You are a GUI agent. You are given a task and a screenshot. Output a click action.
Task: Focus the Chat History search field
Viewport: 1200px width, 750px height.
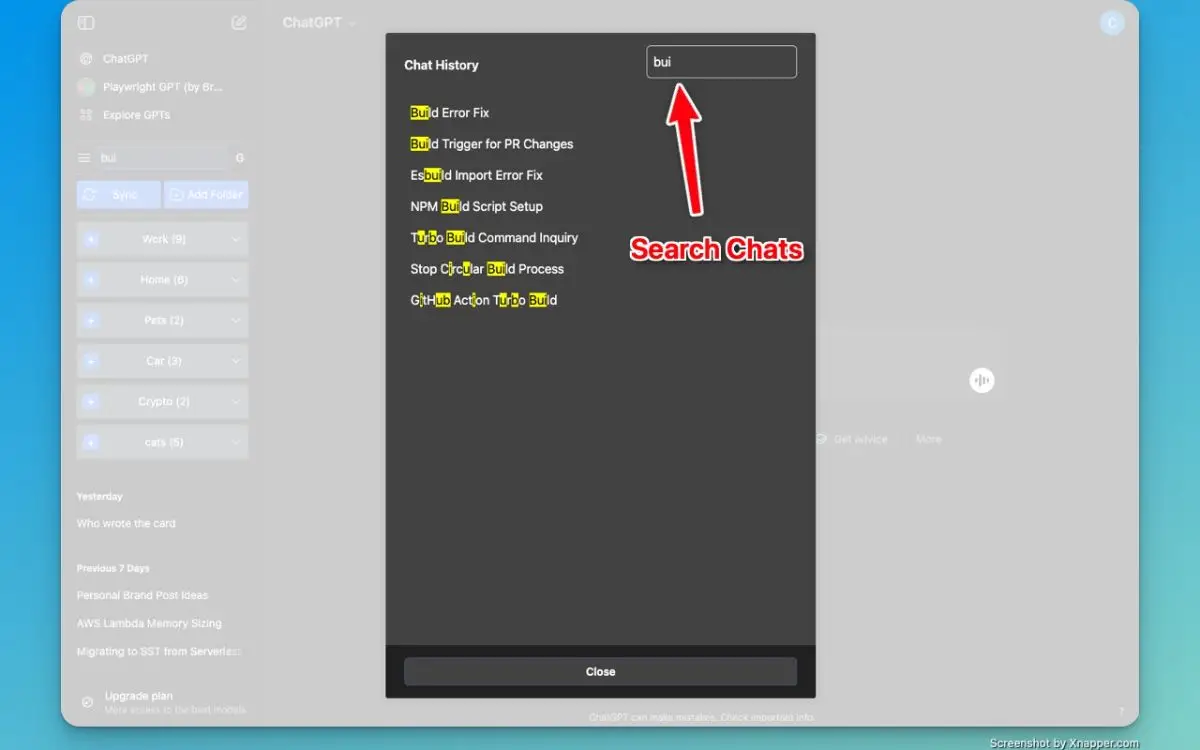click(721, 62)
